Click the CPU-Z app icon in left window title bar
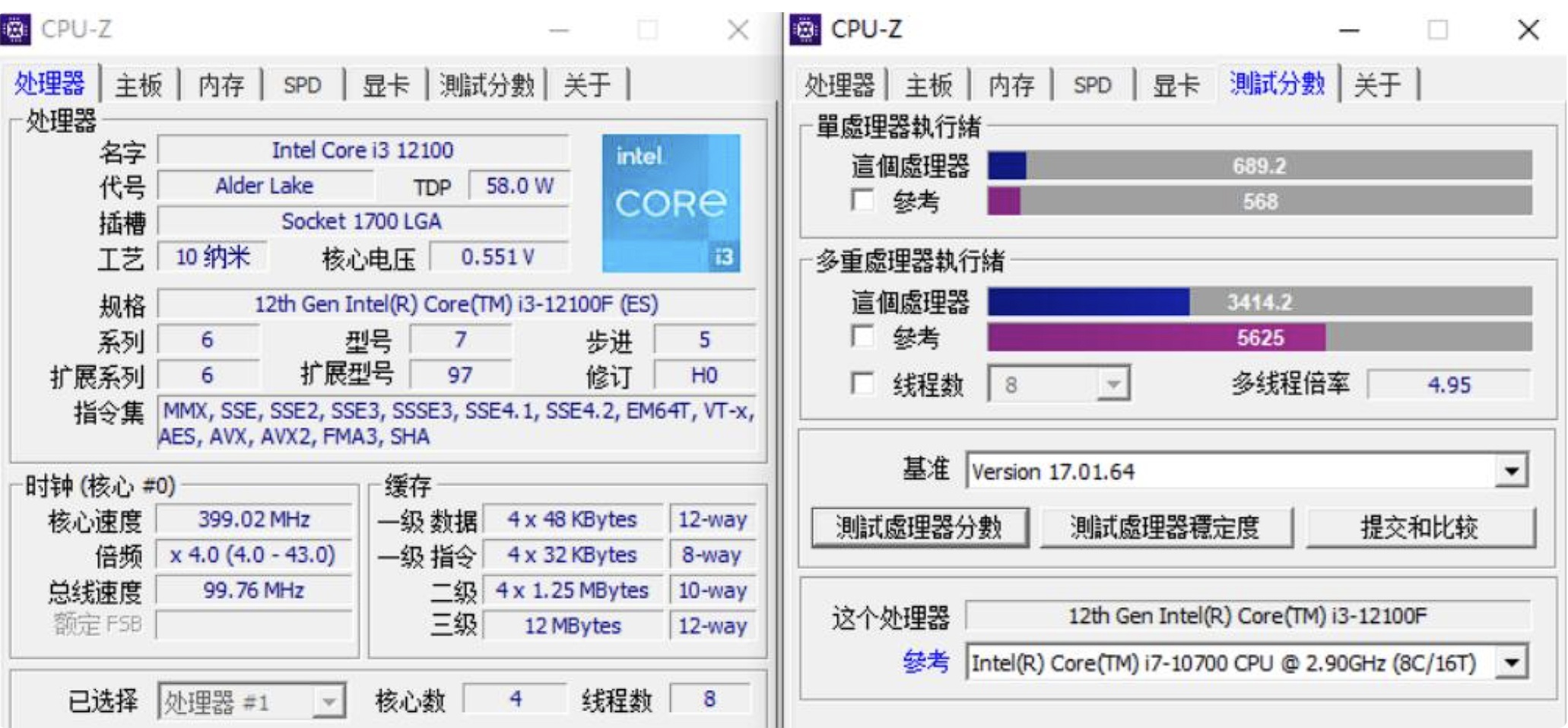1568x728 pixels. (x=14, y=30)
